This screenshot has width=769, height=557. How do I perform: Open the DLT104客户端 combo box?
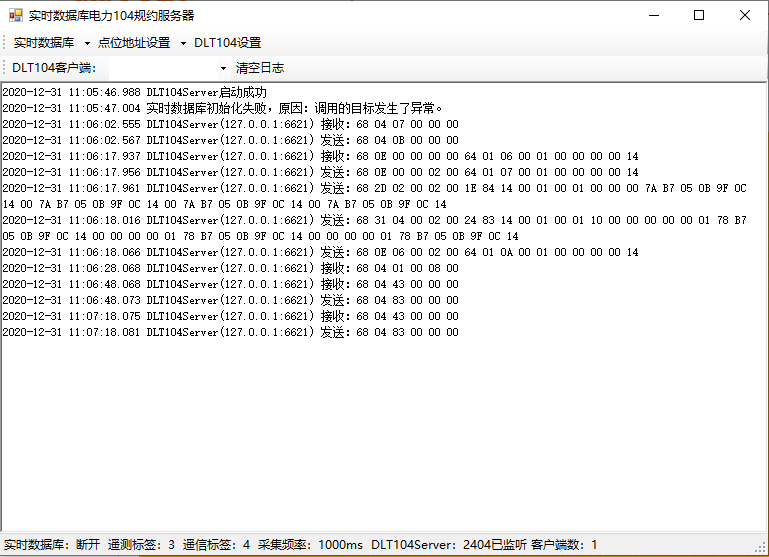(169, 68)
